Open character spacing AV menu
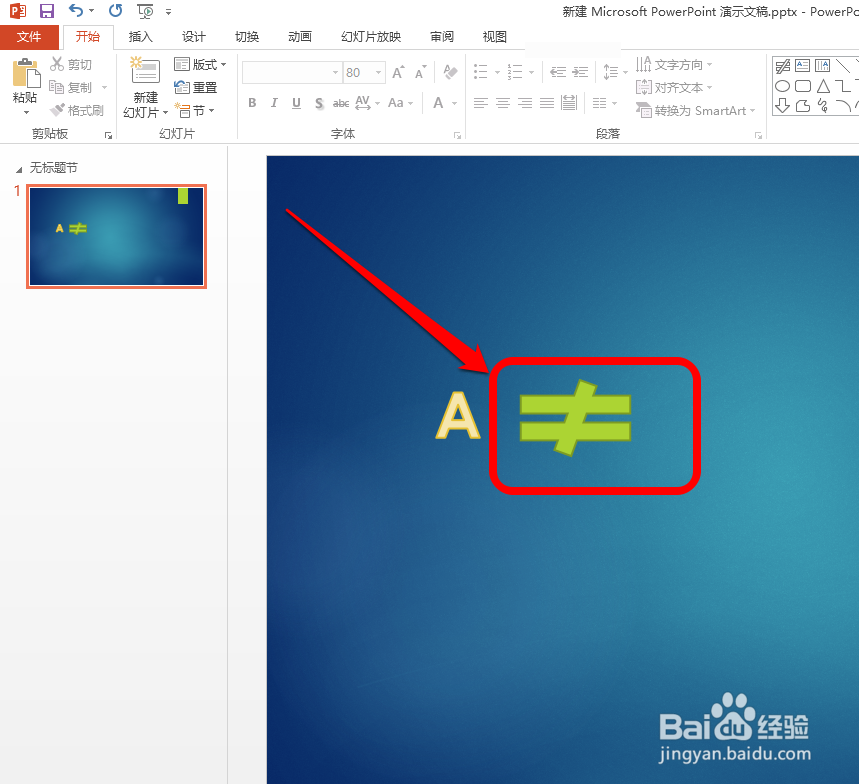Viewport: 859px width, 784px height. (367, 102)
